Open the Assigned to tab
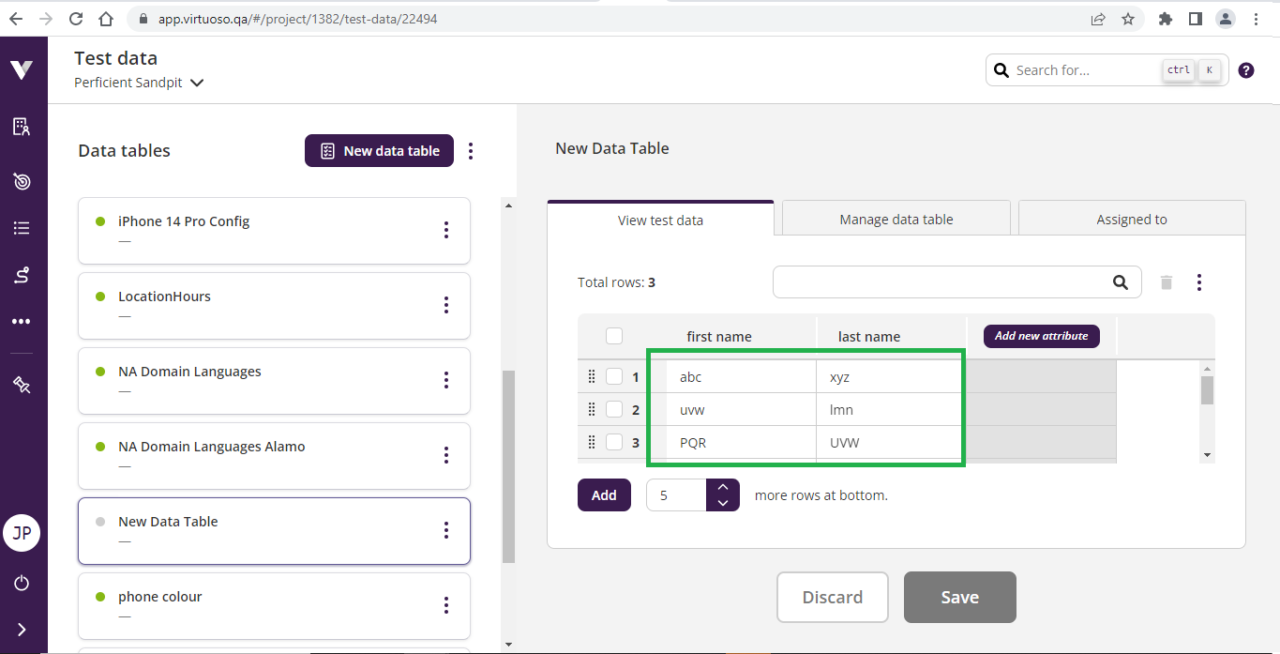1280x654 pixels. [x=1131, y=218]
